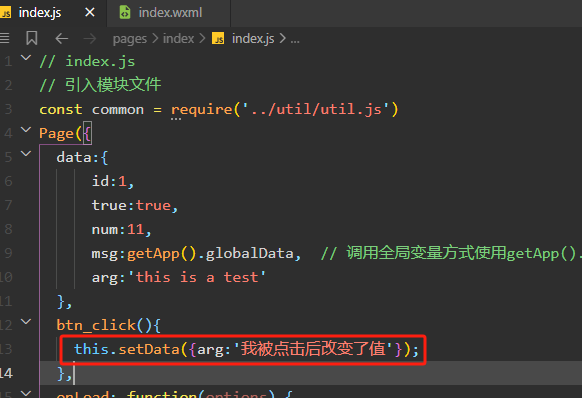582x398 pixels.
Task: Click the globalData identifier
Action: click(249, 253)
